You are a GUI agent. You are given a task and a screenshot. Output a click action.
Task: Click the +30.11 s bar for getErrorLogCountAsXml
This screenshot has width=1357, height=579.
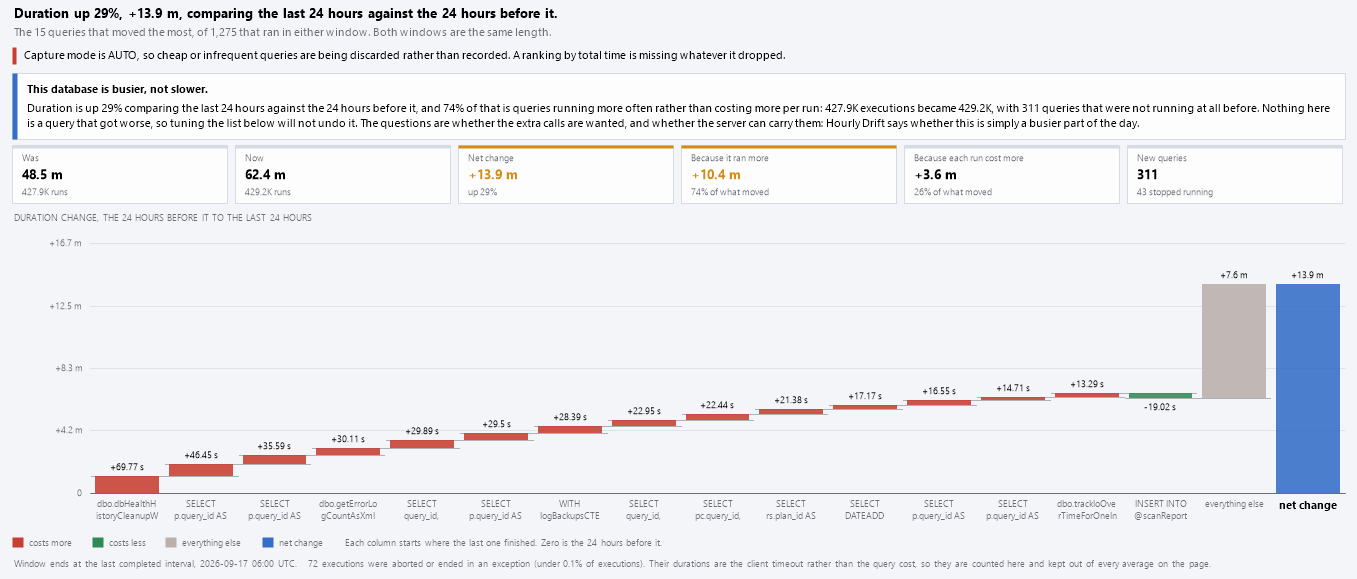point(348,452)
